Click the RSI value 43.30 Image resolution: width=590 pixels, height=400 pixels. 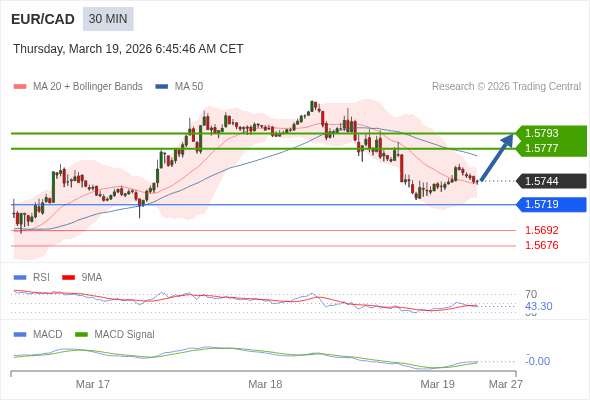[x=538, y=306]
